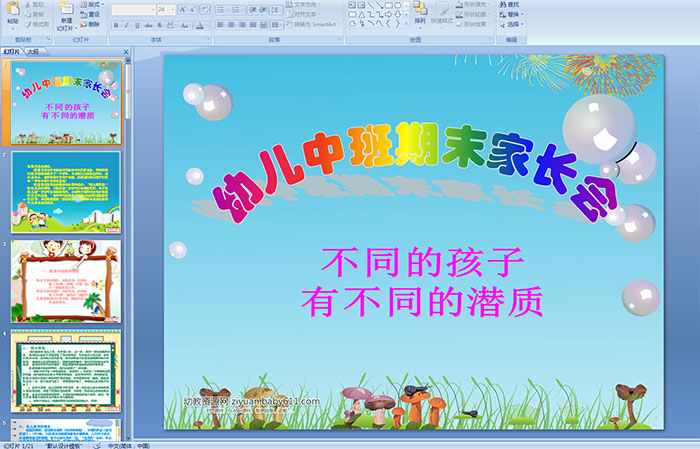Open the Columns dropdown
This screenshot has width=700, height=449.
pos(276,25)
